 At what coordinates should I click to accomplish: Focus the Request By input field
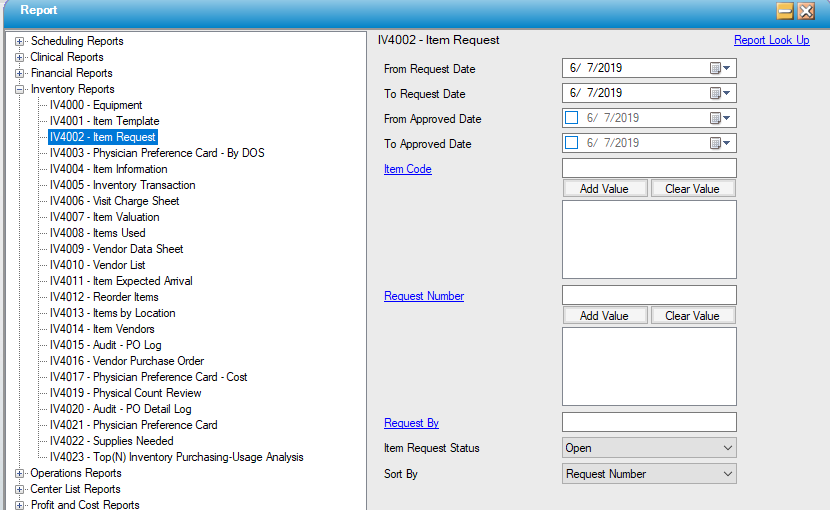649,423
